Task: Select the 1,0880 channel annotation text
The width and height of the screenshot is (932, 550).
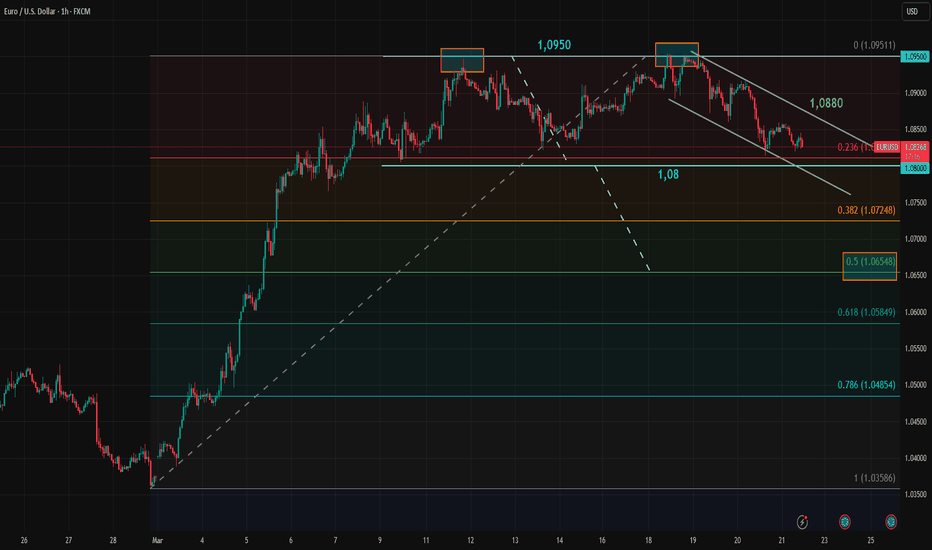Action: (x=826, y=103)
